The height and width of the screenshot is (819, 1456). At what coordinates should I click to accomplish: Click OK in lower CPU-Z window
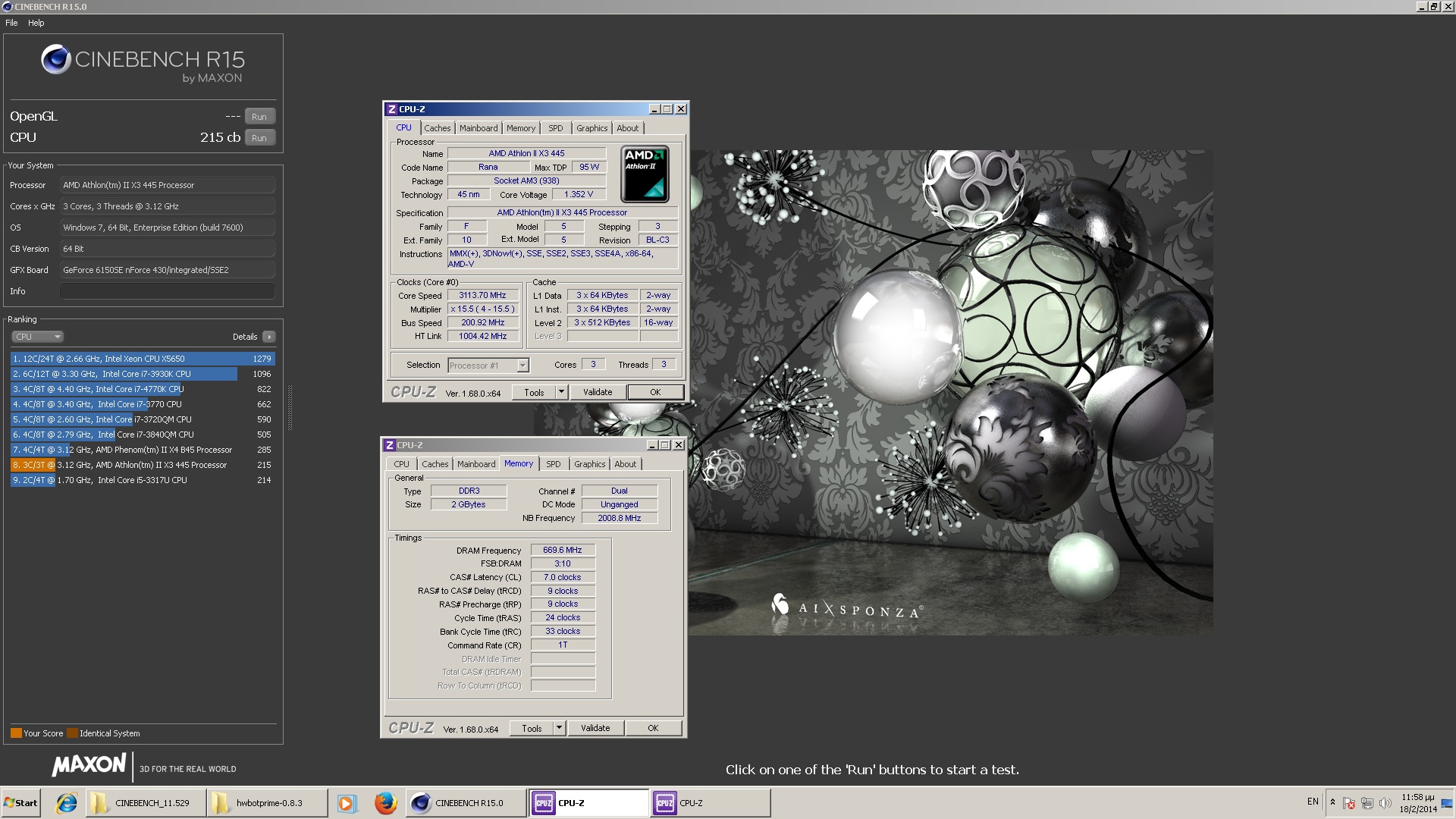[653, 729]
